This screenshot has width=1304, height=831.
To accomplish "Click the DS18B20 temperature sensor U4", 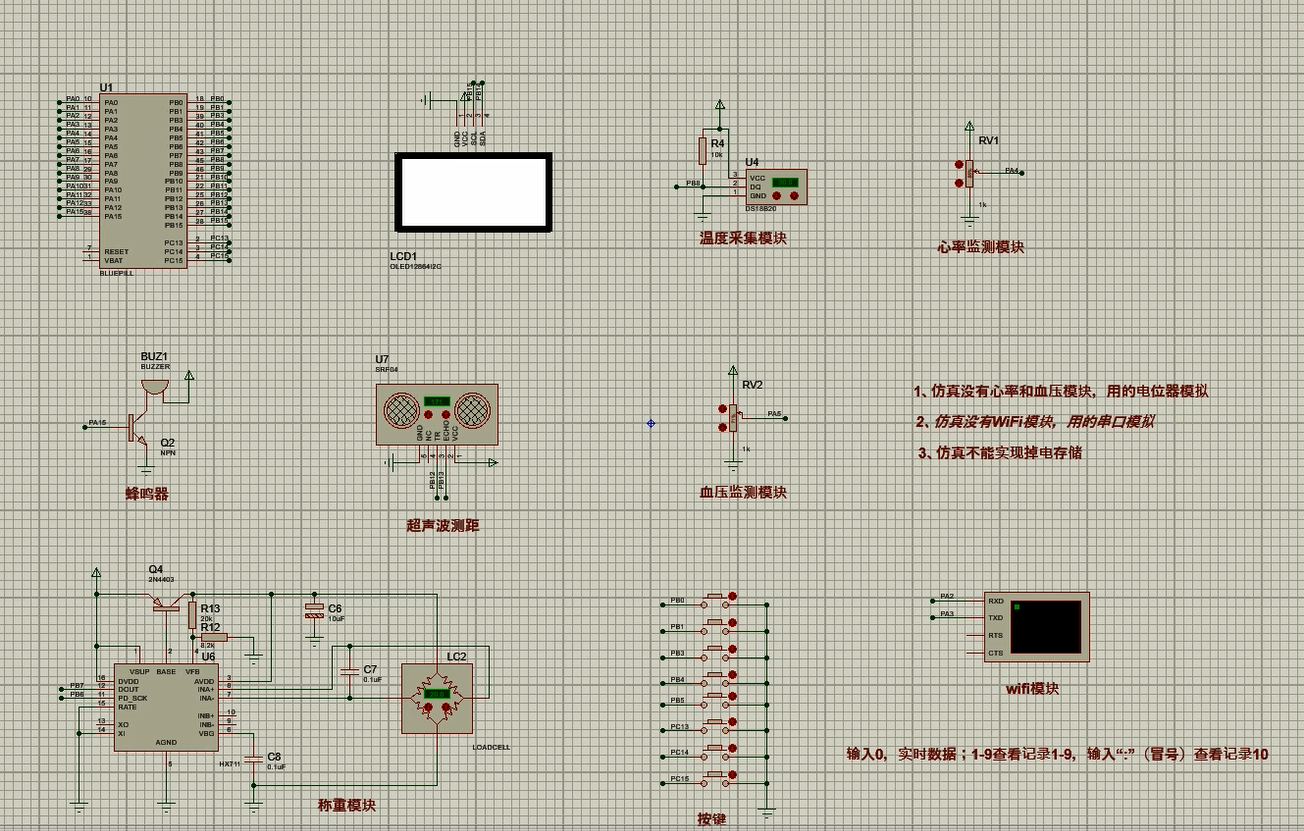I will pos(775,187).
